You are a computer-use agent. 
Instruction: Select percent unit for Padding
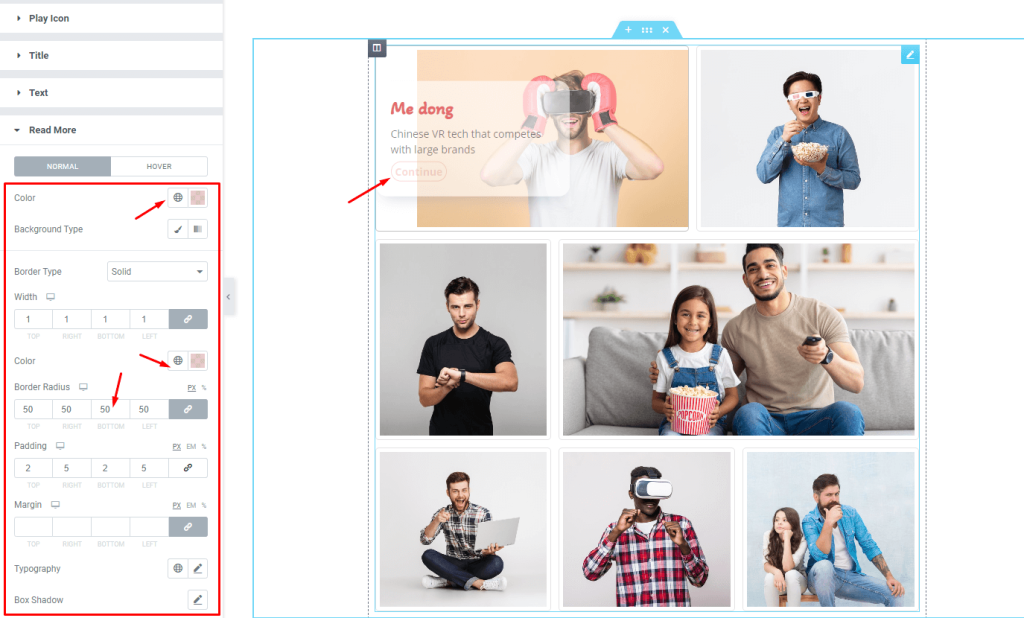click(x=204, y=447)
